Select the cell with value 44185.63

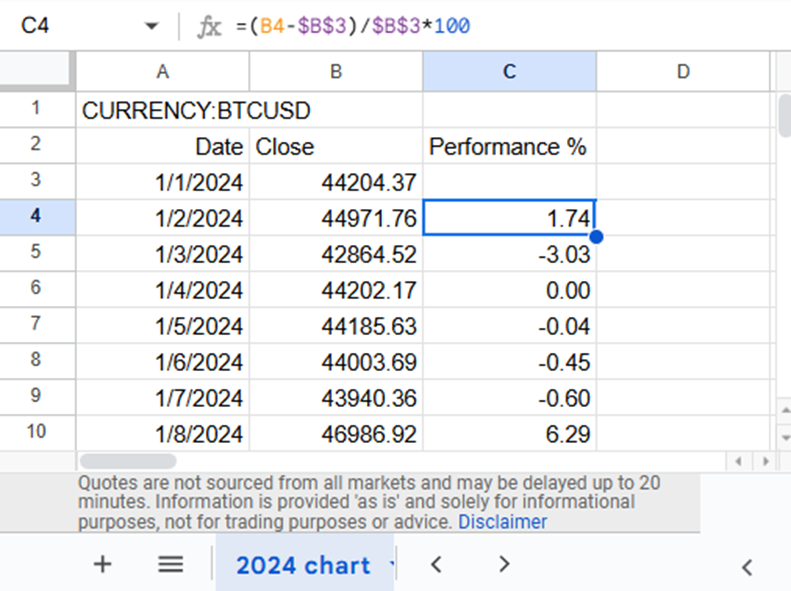point(336,326)
